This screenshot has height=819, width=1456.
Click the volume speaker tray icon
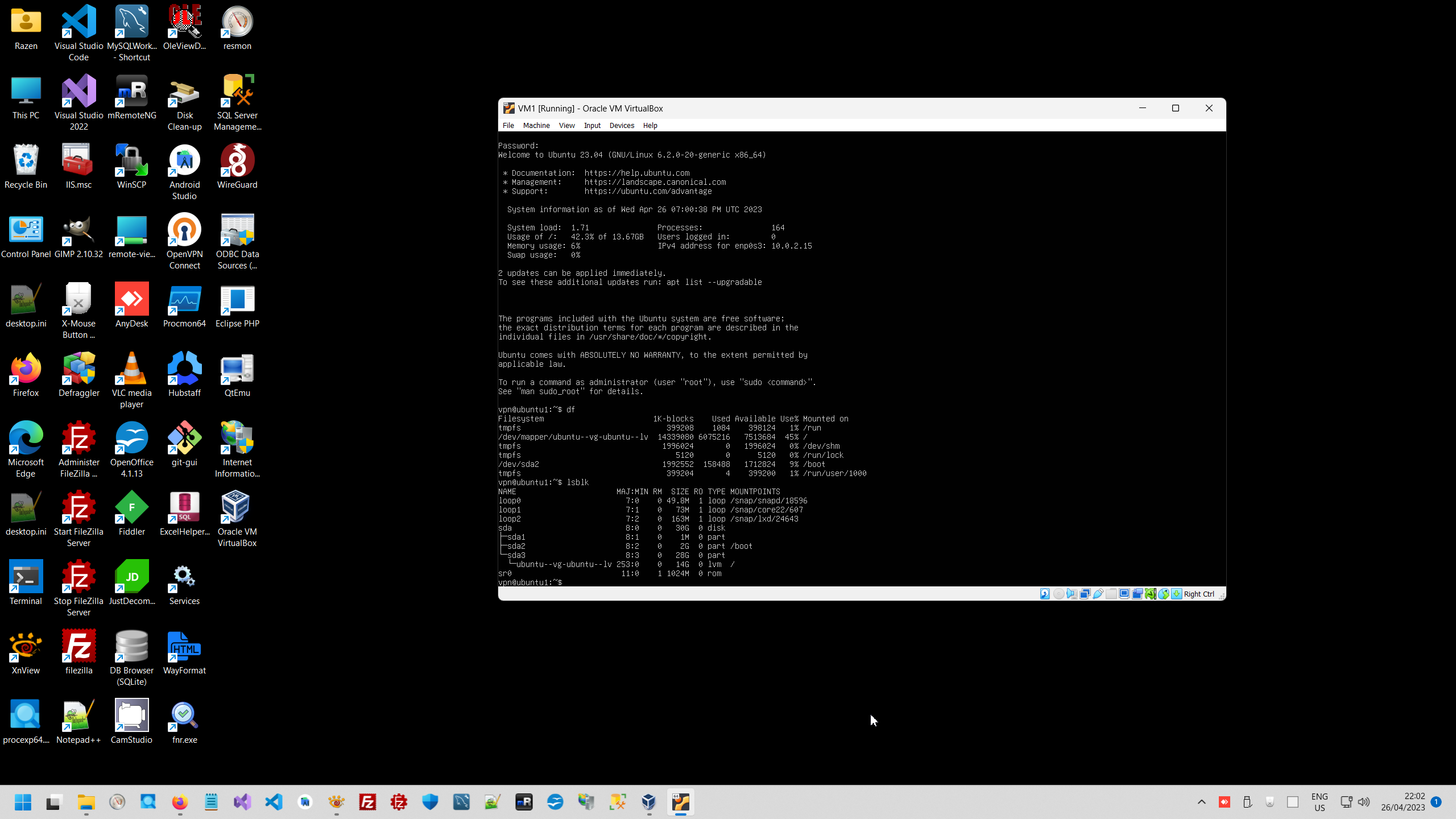tap(1364, 802)
